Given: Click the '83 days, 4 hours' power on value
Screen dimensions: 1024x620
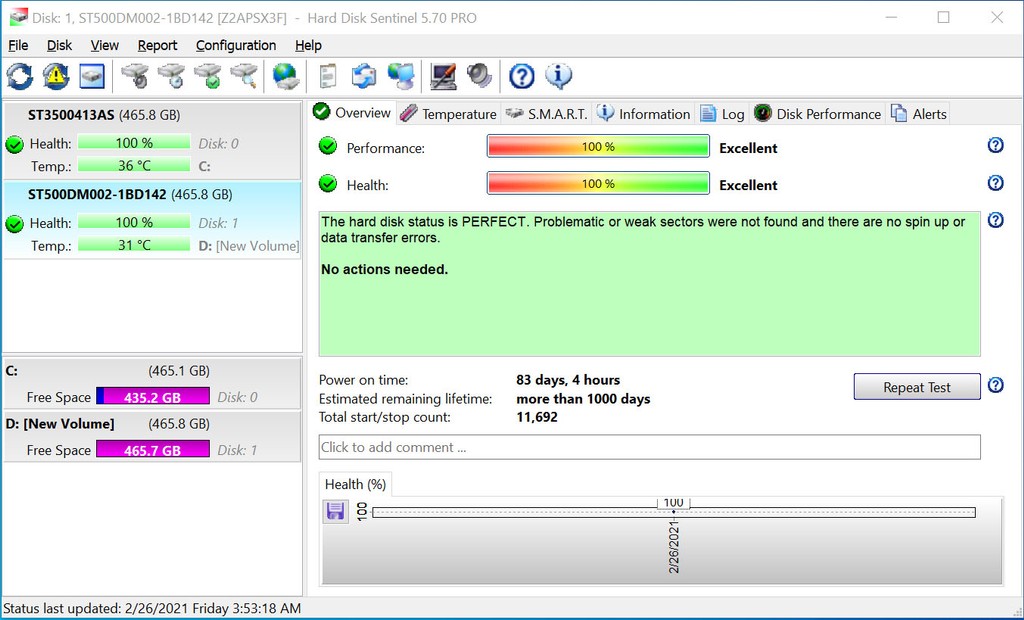Looking at the screenshot, I should [x=568, y=380].
